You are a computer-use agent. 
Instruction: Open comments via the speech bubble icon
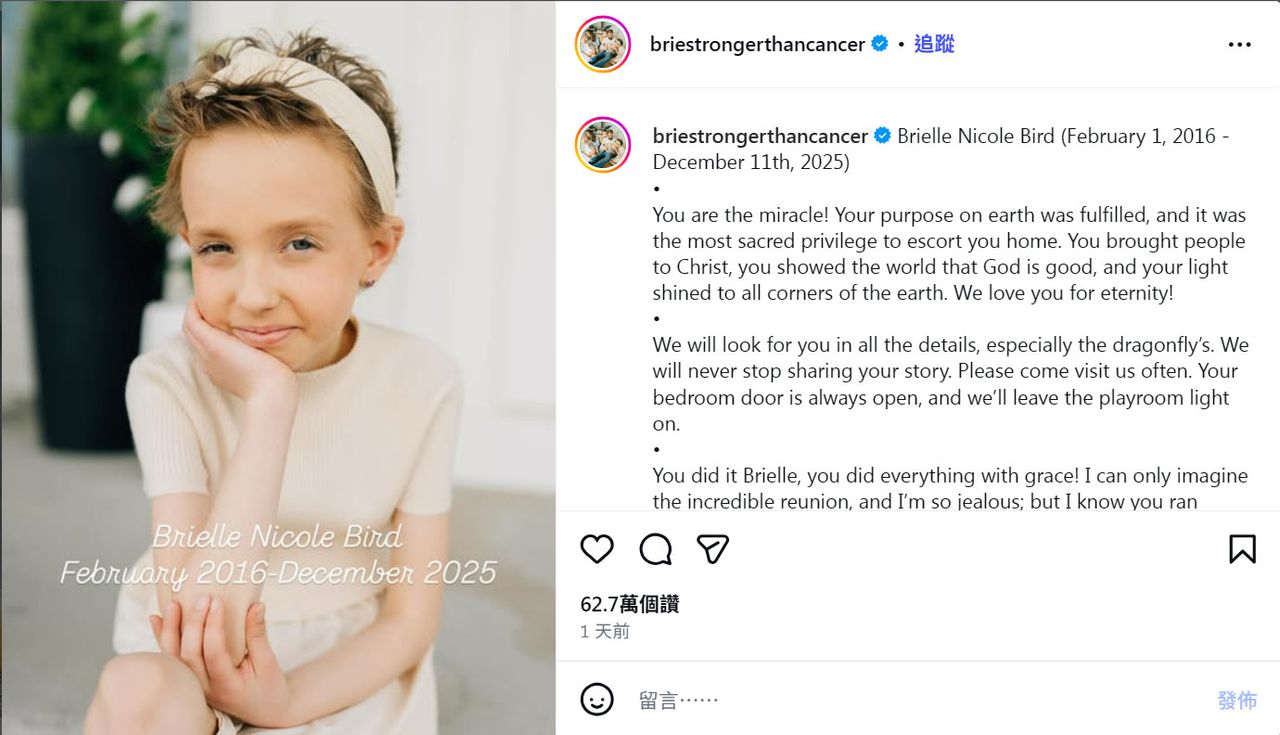(x=655, y=549)
